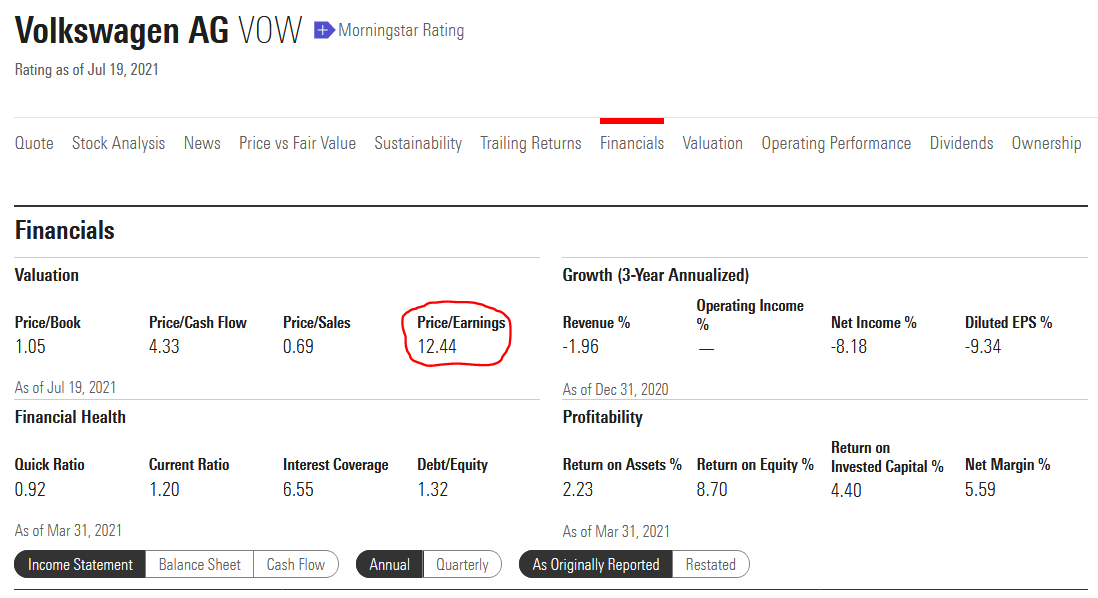Click the Debt/Equity value 1.32
Image resolution: width=1098 pixels, height=598 pixels.
tap(433, 489)
